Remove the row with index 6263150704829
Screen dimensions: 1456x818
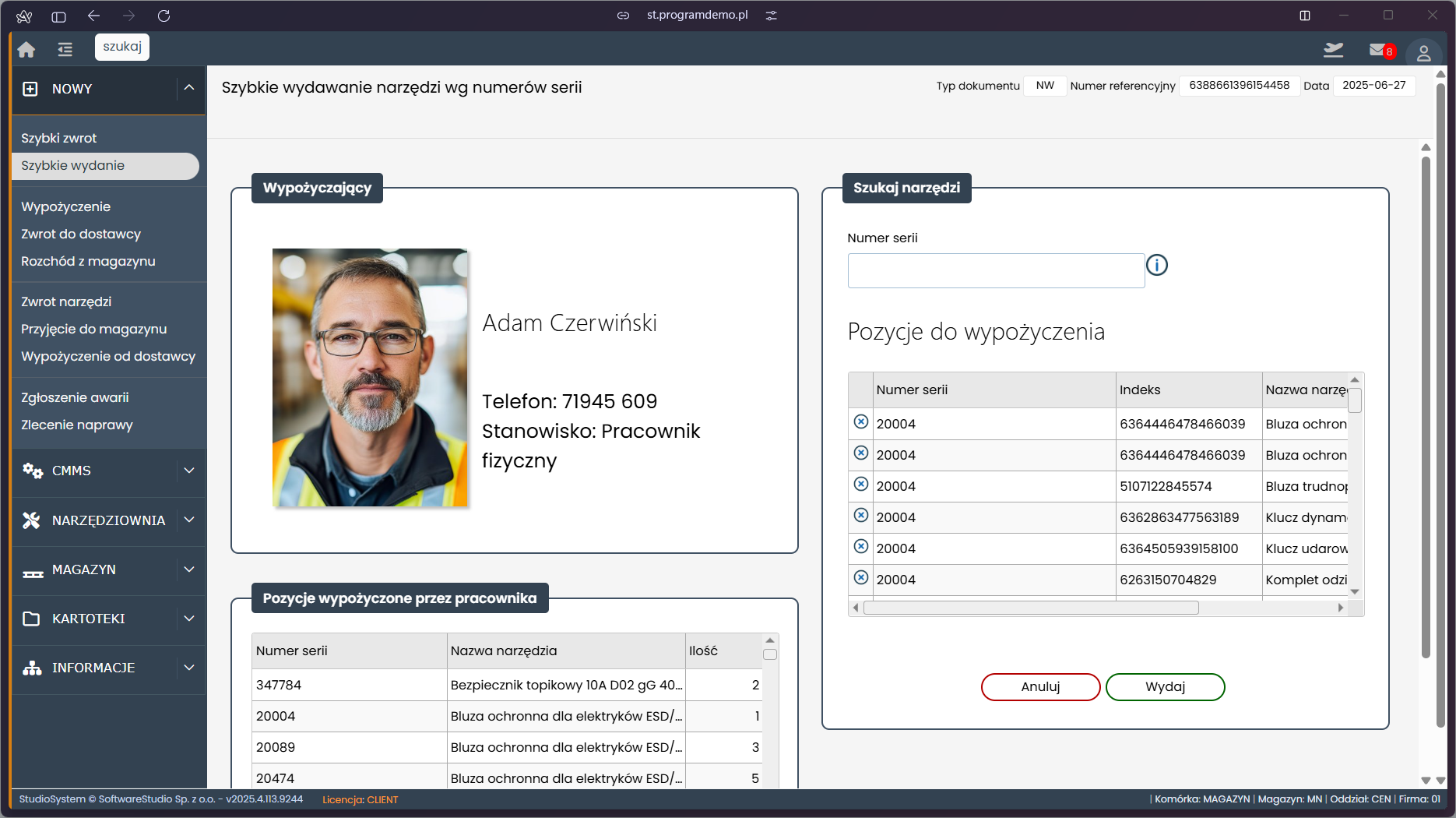[x=860, y=578]
